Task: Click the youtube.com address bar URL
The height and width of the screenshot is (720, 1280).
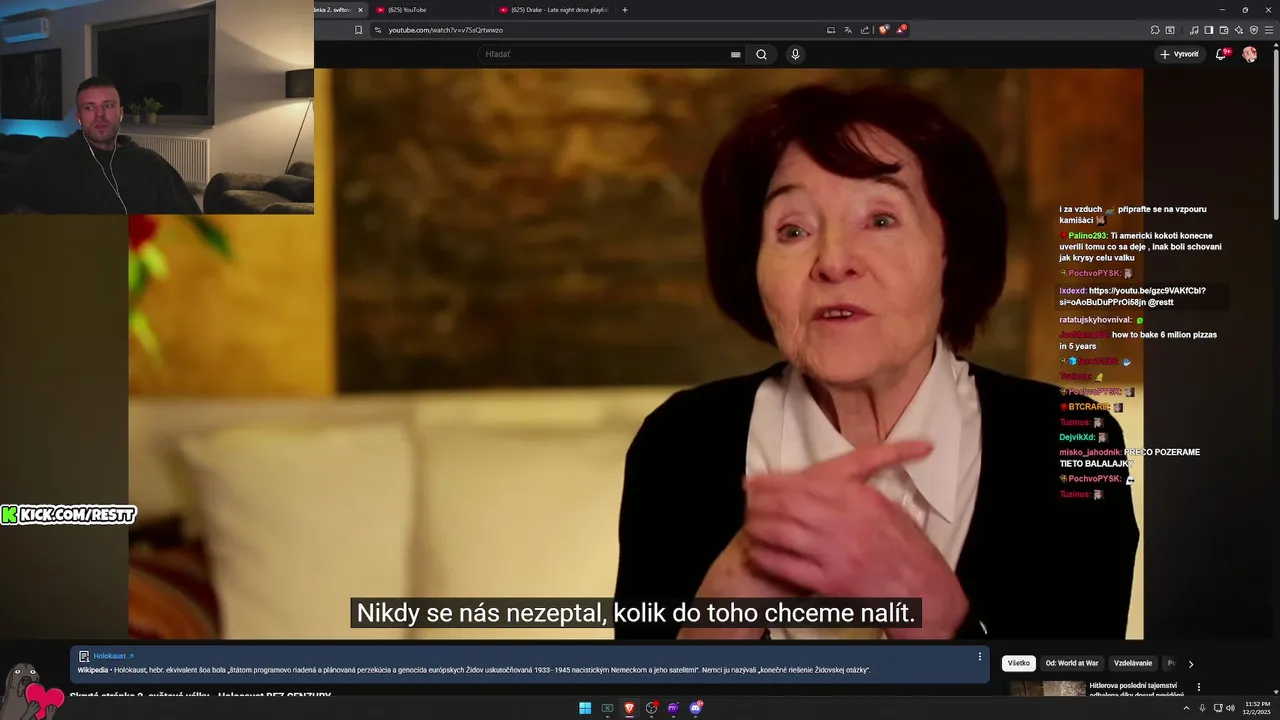Action: 445,30
